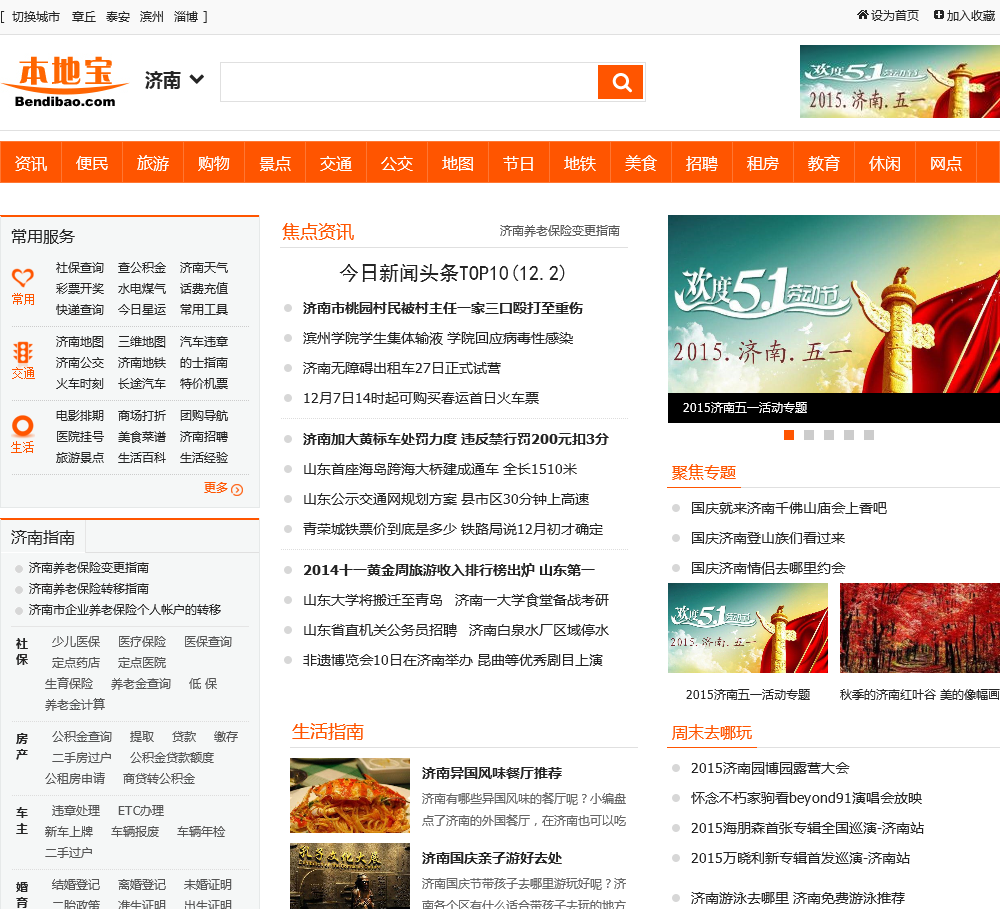Open 国庆就来济南千佛山庙会上香吧 link
1000x909 pixels.
789,508
